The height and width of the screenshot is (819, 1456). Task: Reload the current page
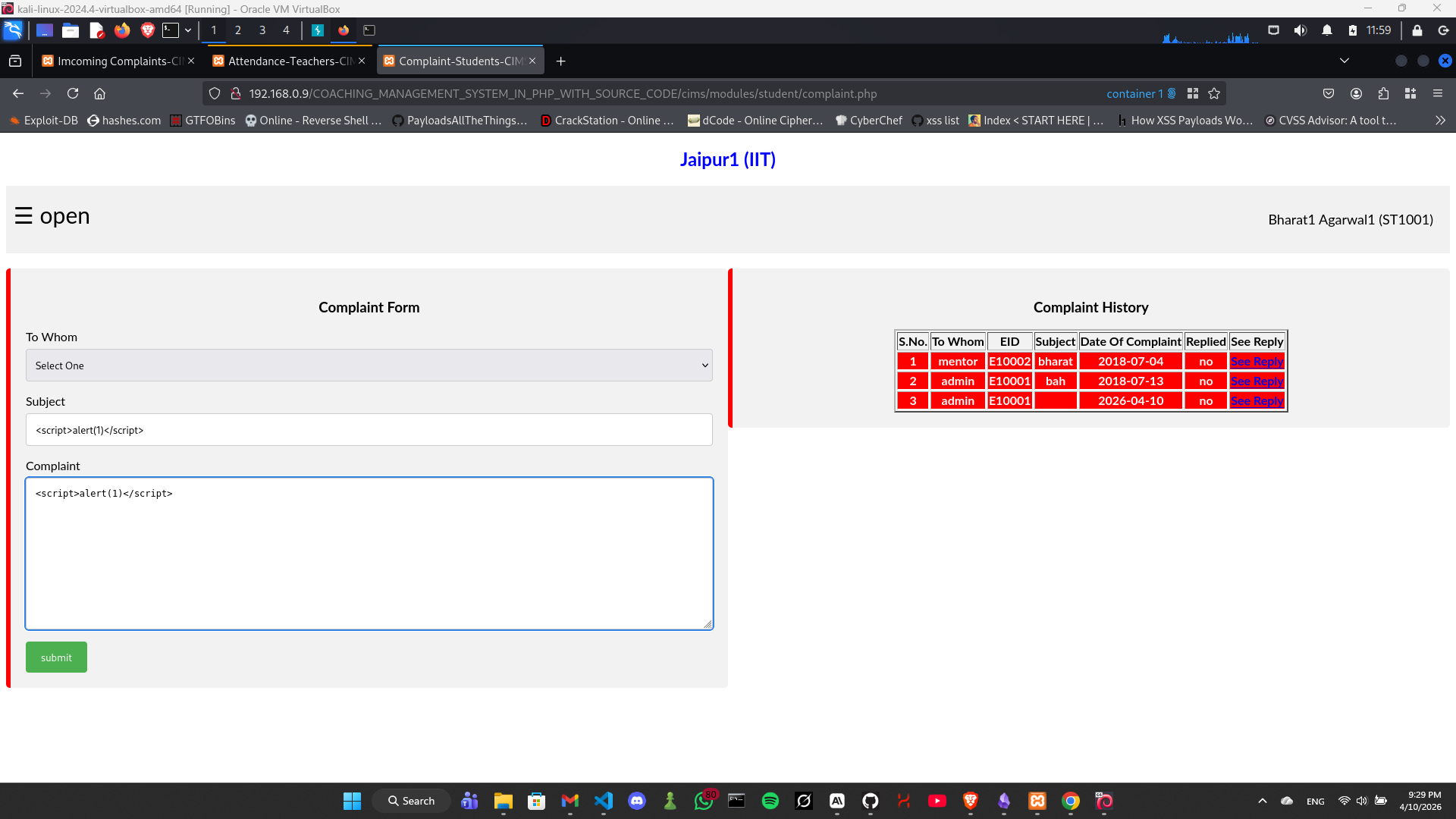coord(73,93)
